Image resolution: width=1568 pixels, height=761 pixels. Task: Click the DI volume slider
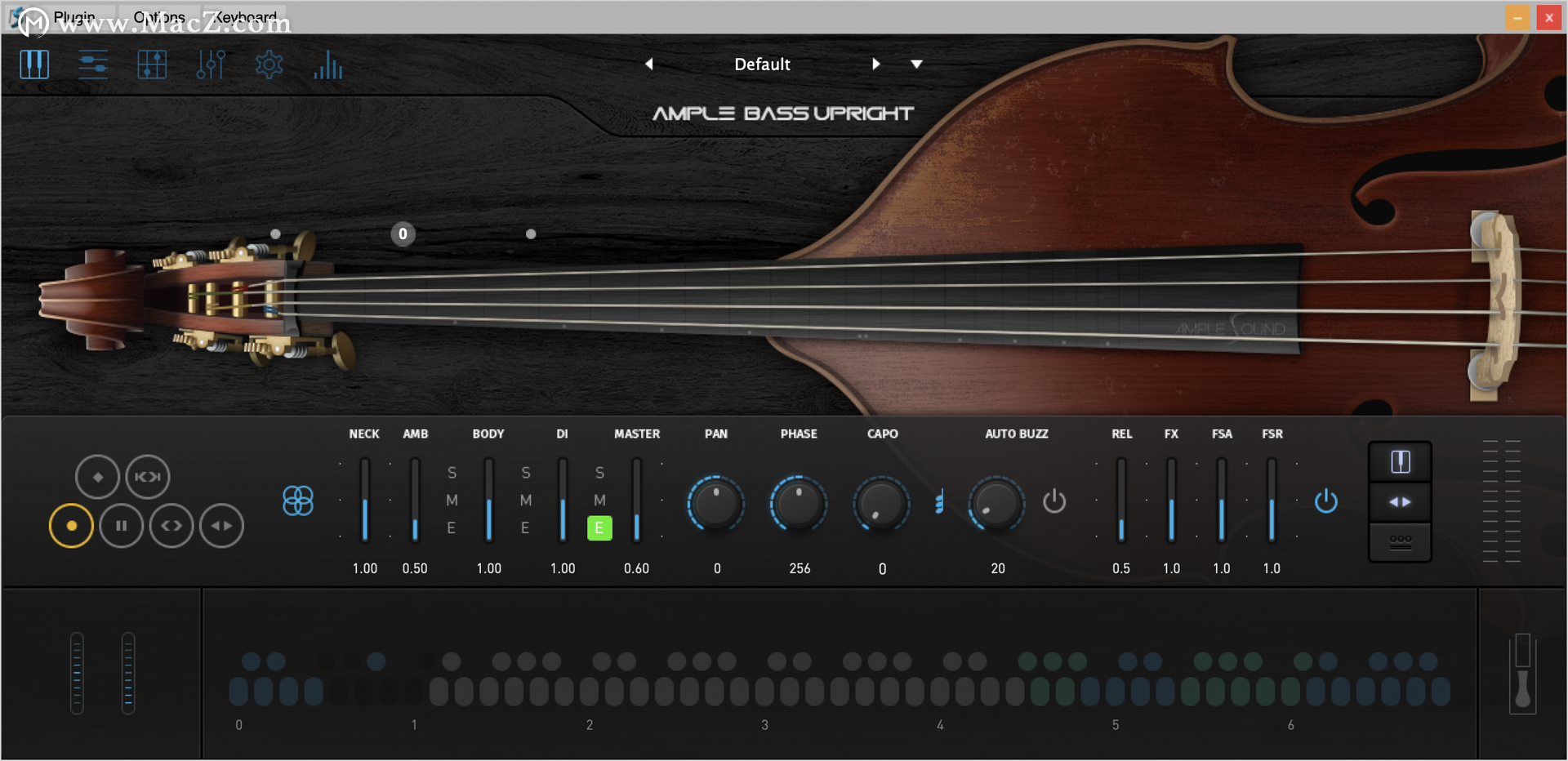point(563,500)
